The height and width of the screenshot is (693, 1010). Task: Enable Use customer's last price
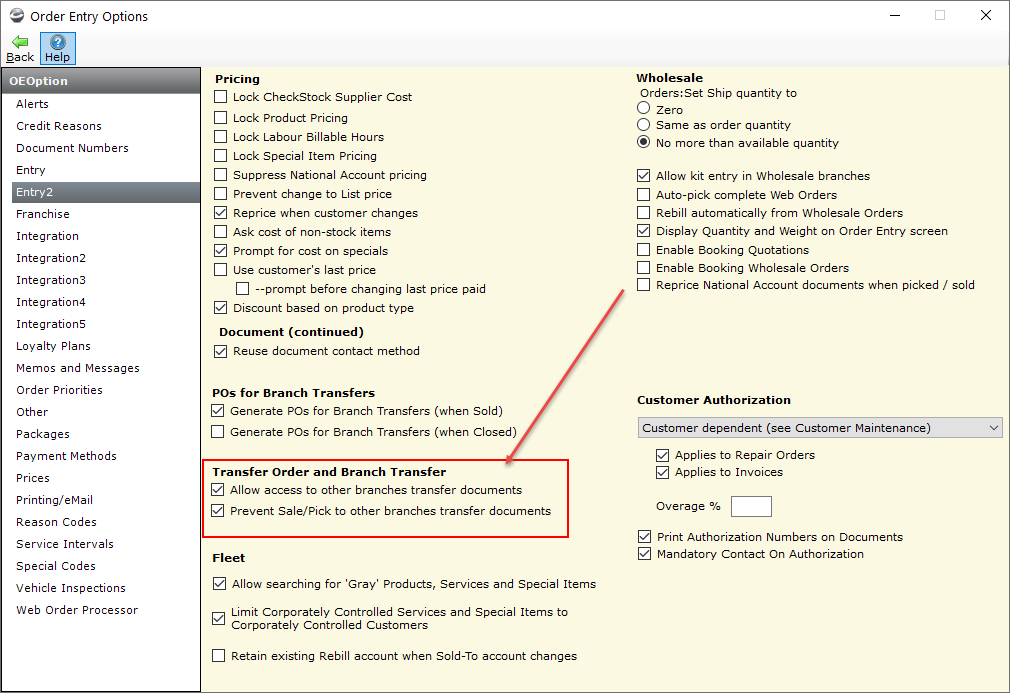tap(220, 270)
